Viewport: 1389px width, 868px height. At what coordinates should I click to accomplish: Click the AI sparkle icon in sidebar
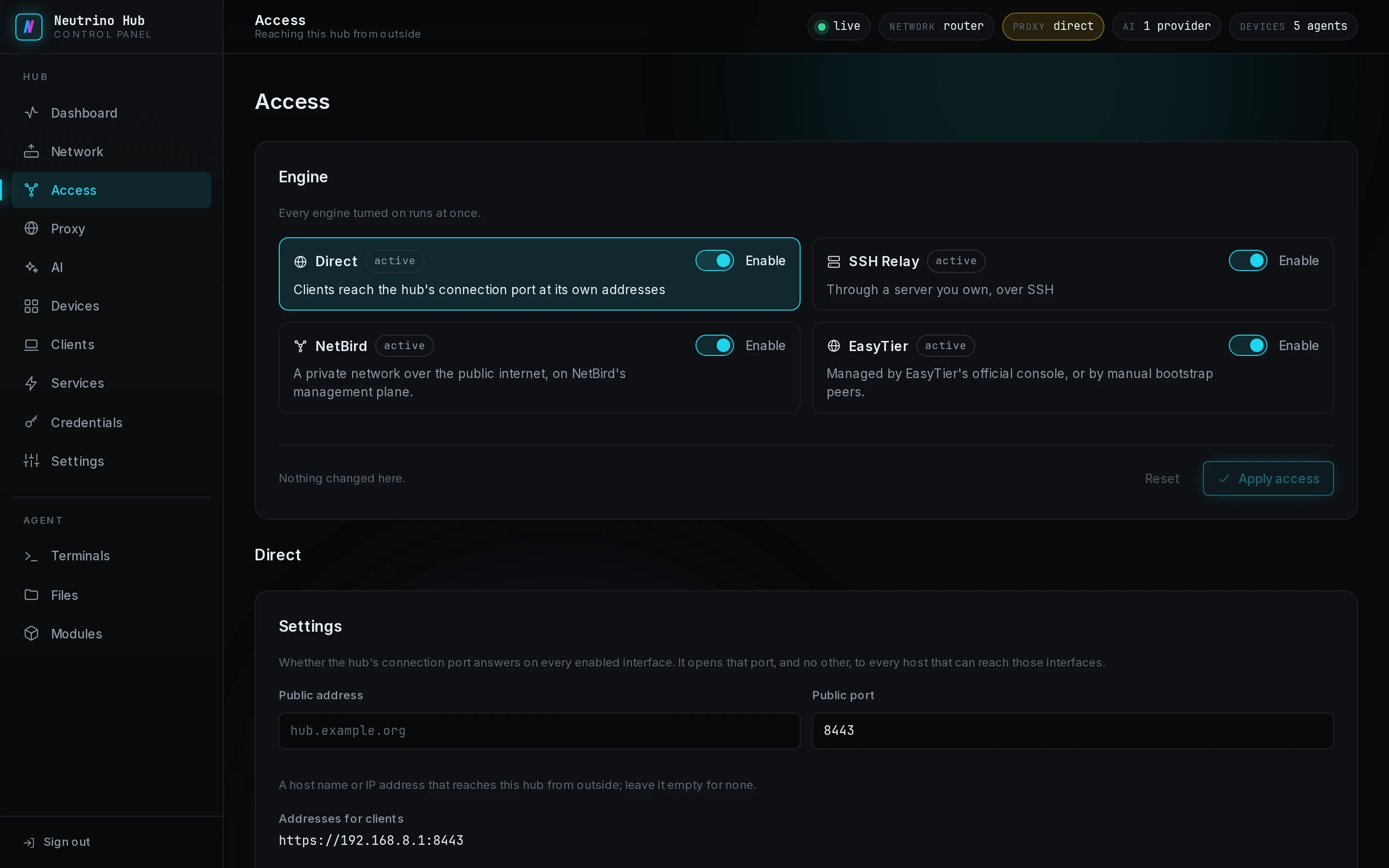[x=31, y=267]
